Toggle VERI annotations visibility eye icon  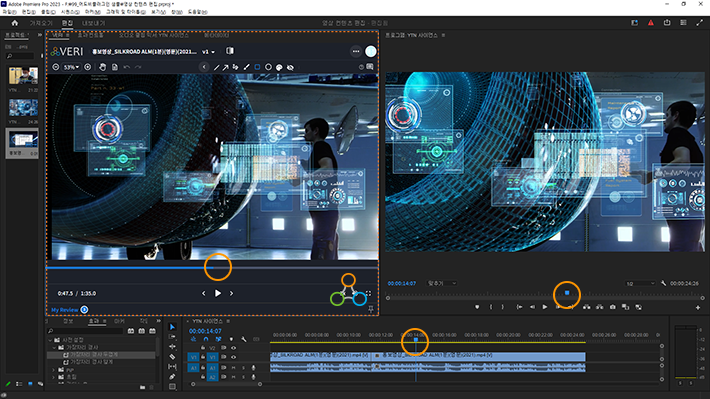tap(290, 67)
